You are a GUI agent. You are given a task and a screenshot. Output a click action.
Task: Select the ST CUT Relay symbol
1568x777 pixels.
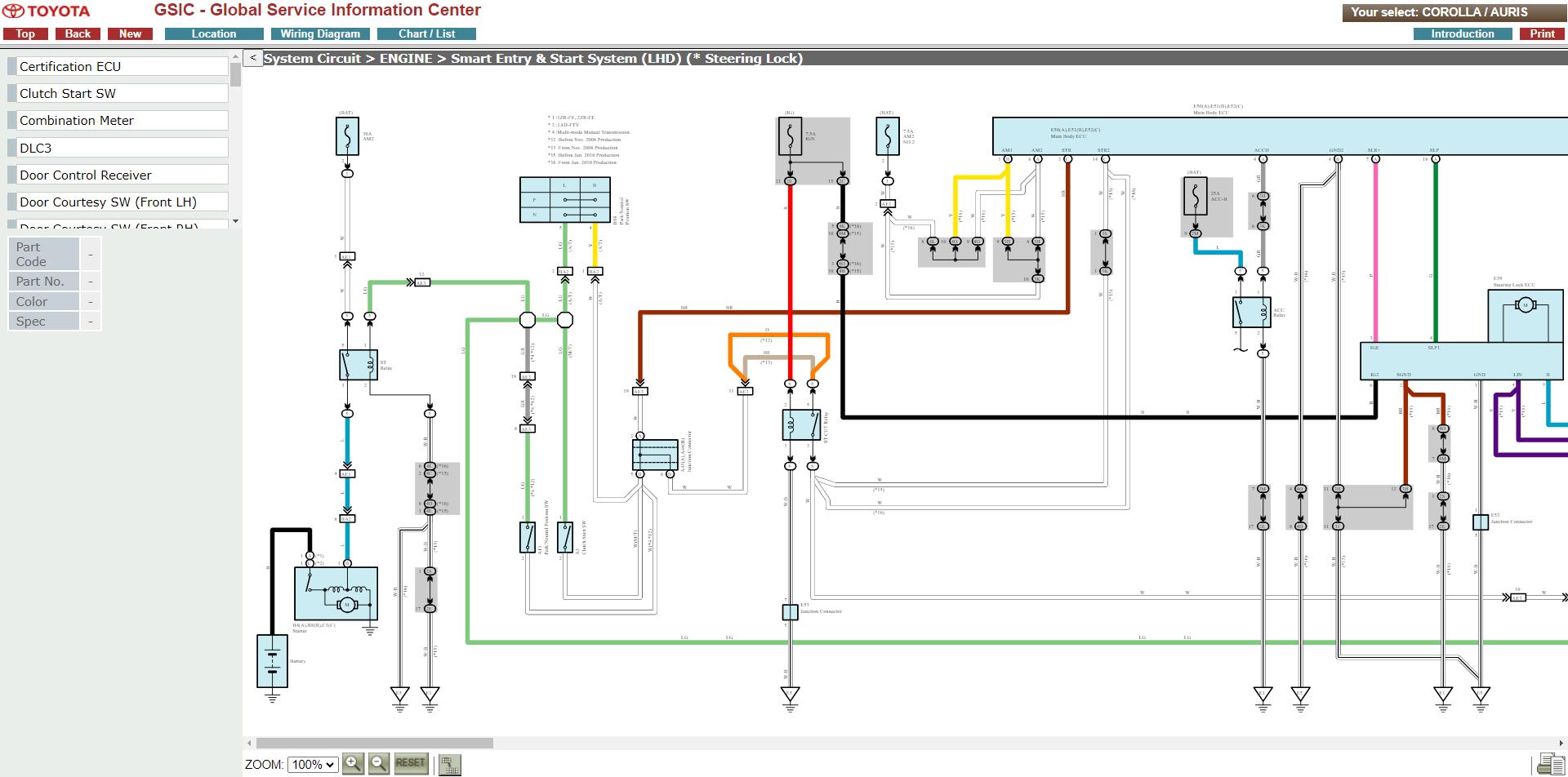(801, 425)
